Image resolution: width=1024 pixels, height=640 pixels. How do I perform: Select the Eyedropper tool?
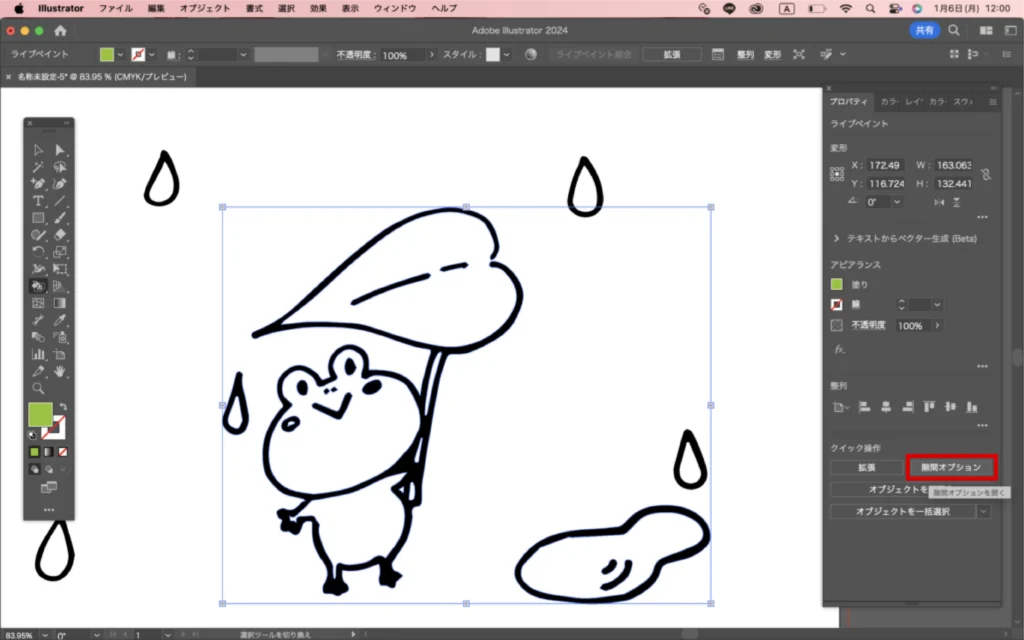[x=60, y=320]
